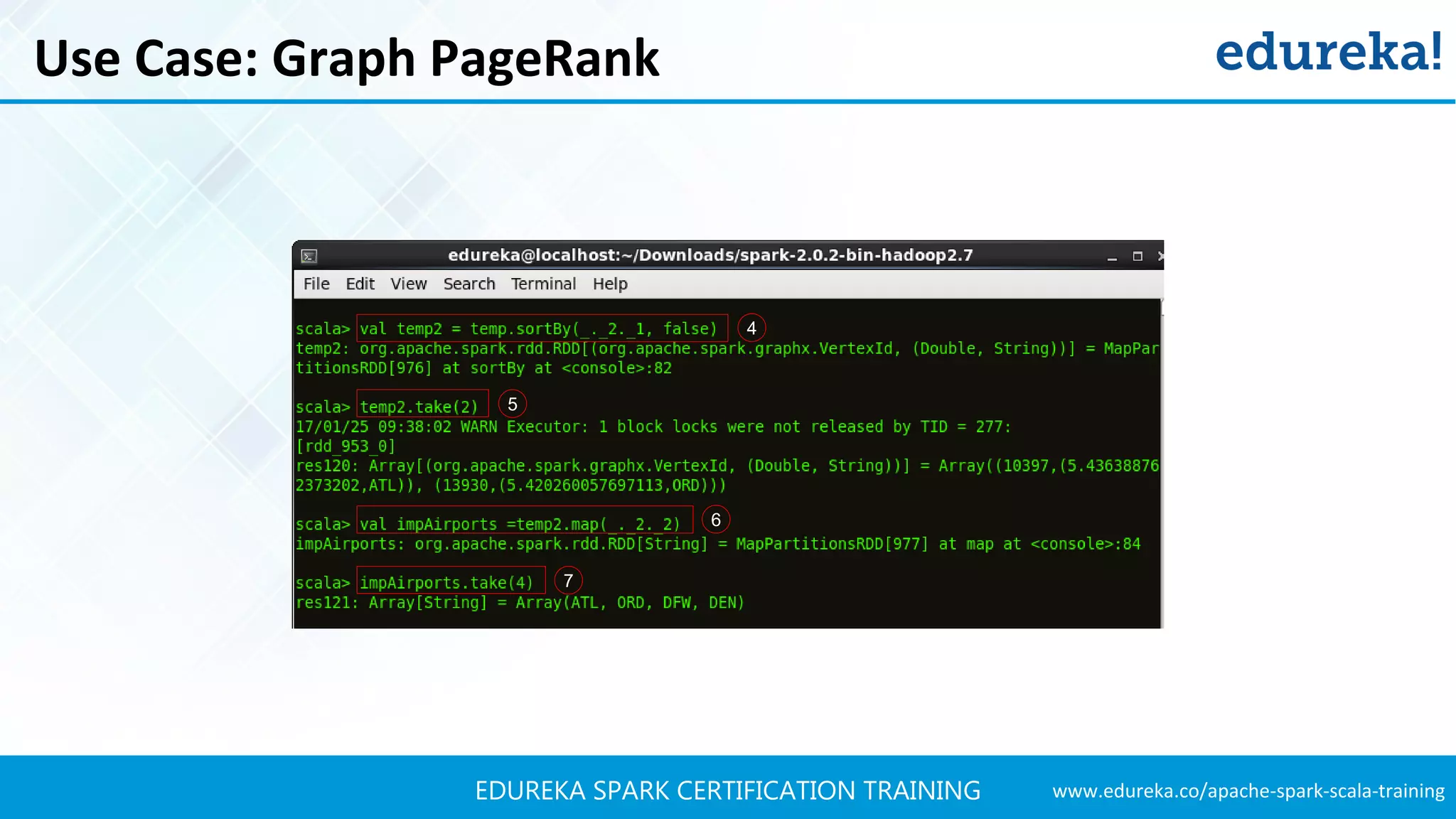Click the 'Use Case: Graph PageRank' slide title

click(347, 58)
